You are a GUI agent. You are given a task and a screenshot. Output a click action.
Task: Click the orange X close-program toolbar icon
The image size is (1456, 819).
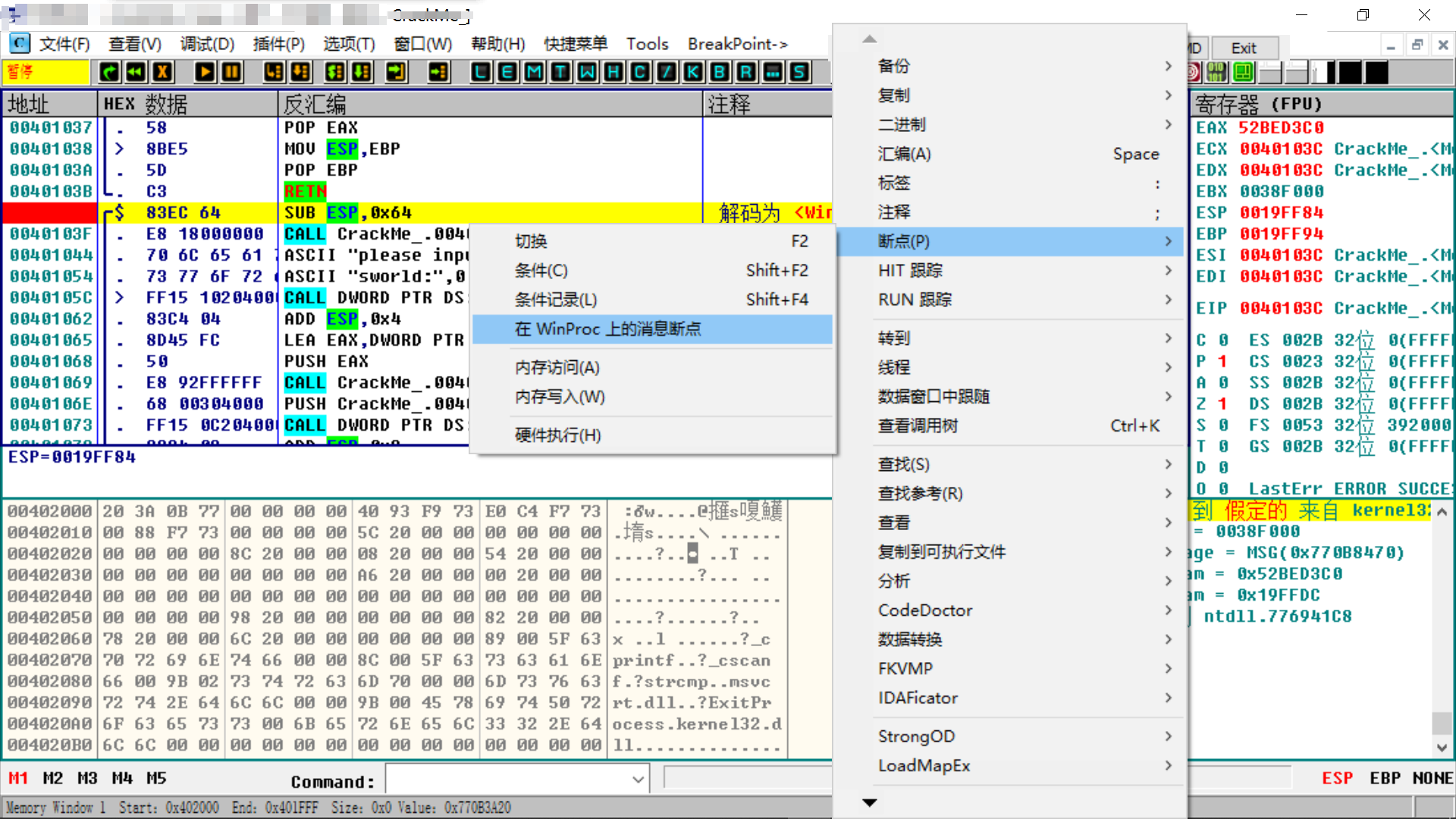162,72
